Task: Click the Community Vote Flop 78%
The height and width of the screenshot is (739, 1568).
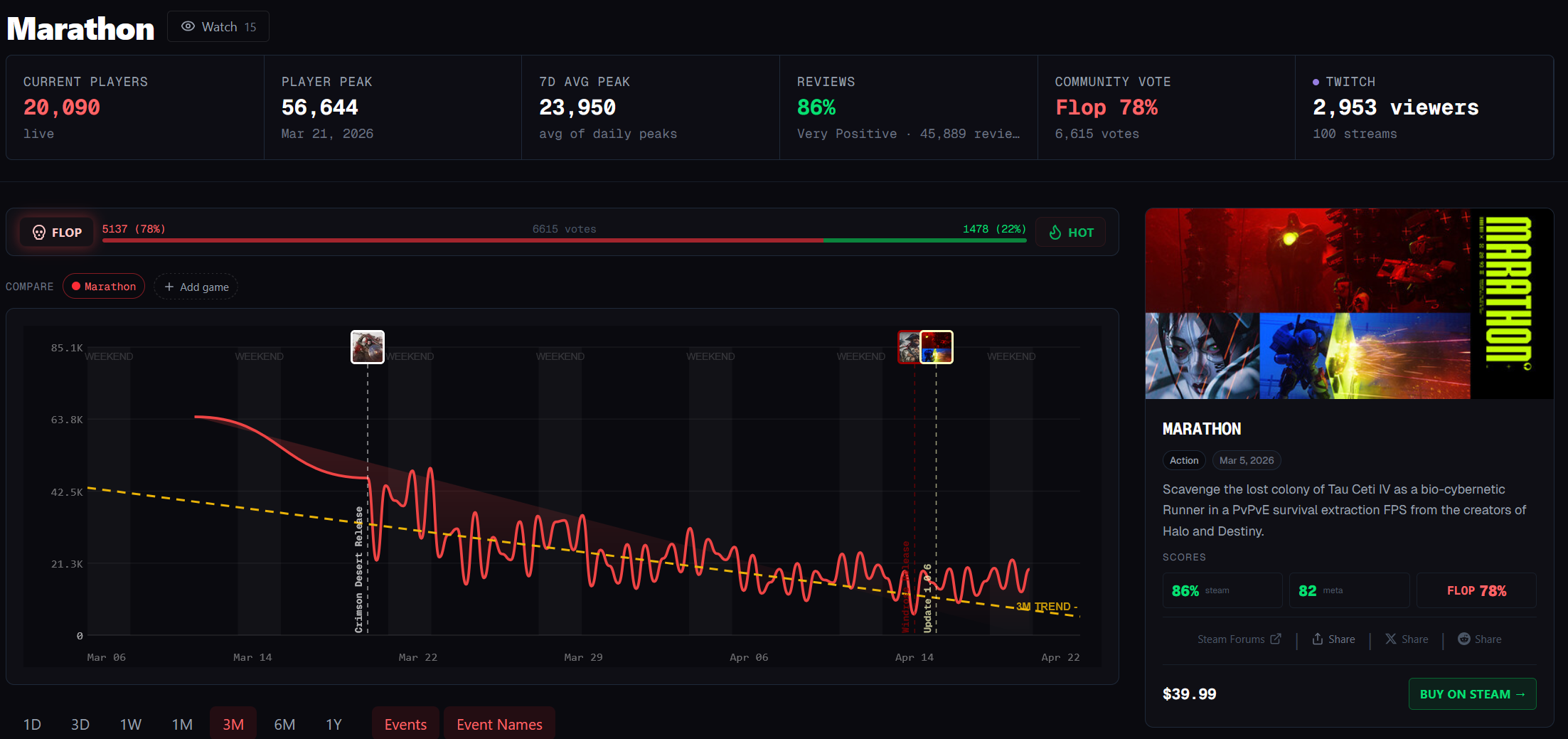Action: point(1106,107)
